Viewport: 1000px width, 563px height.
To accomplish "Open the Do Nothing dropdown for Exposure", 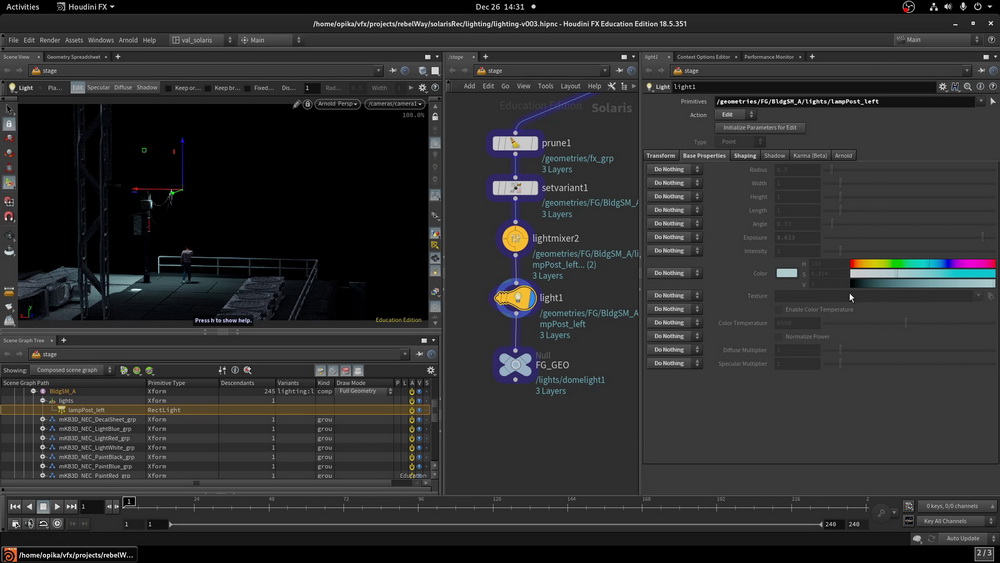I will coord(675,237).
